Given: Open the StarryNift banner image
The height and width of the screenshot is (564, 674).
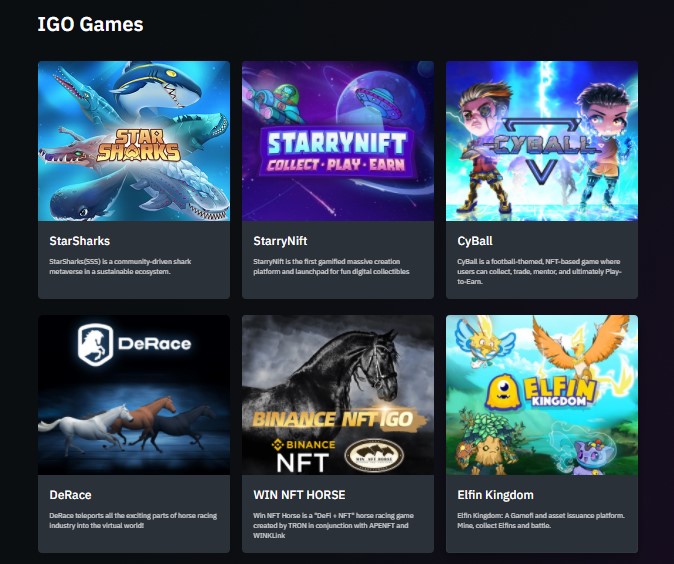Looking at the screenshot, I should tap(338, 141).
